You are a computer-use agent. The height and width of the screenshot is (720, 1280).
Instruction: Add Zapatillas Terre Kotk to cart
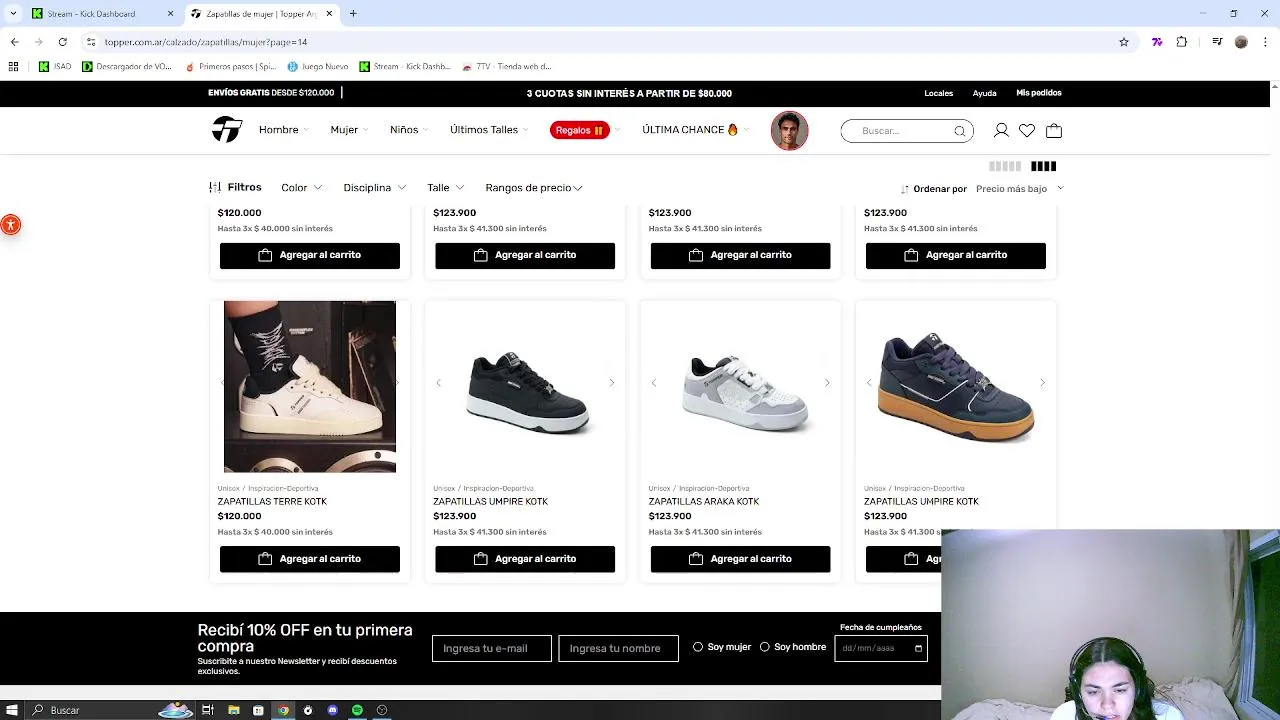[x=310, y=559]
